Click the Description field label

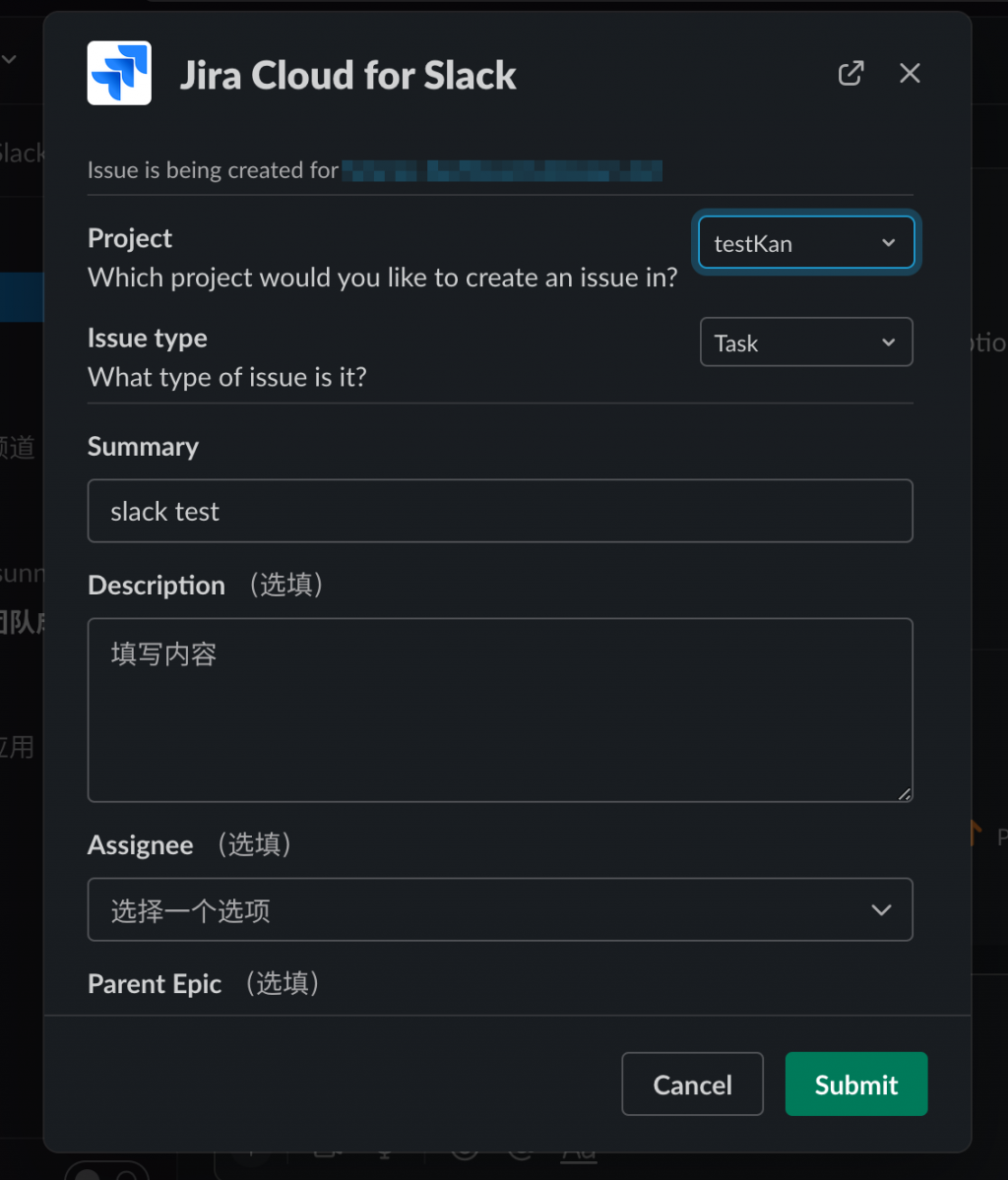[157, 585]
